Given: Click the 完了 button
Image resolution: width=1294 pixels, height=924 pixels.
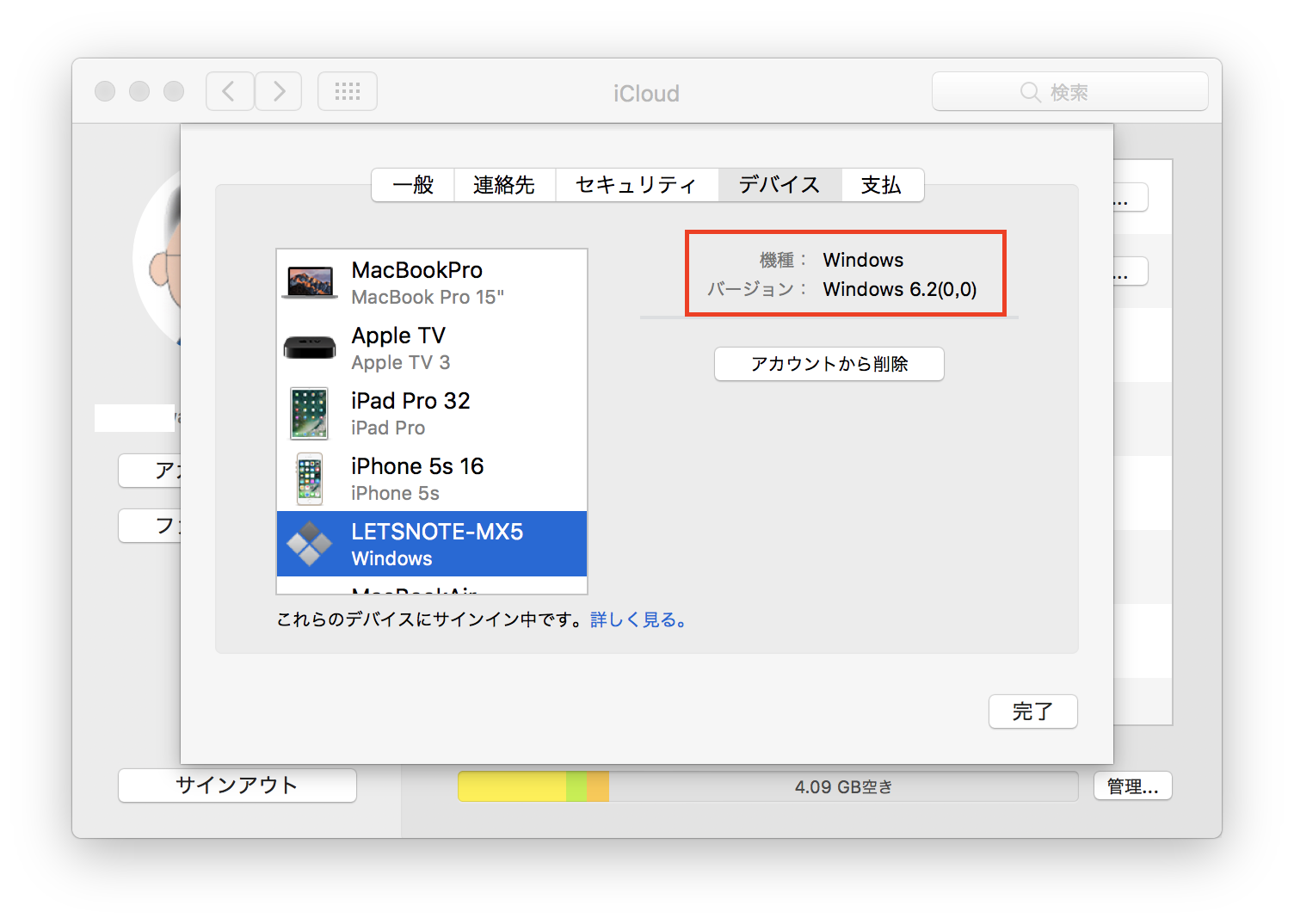Looking at the screenshot, I should (1033, 711).
